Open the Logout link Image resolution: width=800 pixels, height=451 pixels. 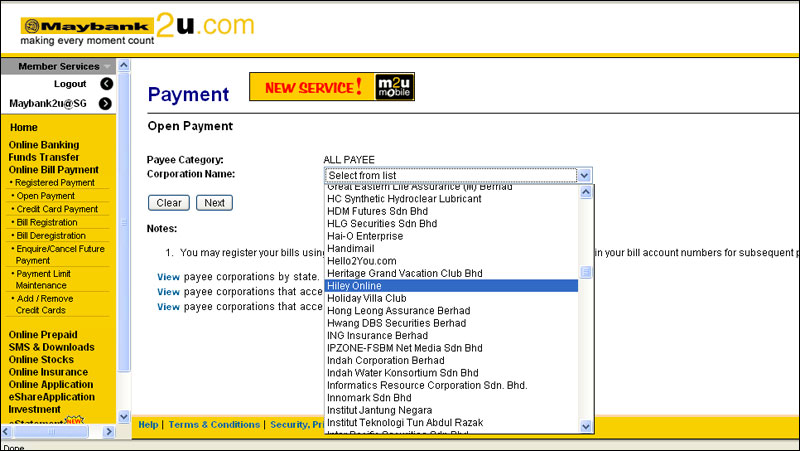tap(70, 84)
